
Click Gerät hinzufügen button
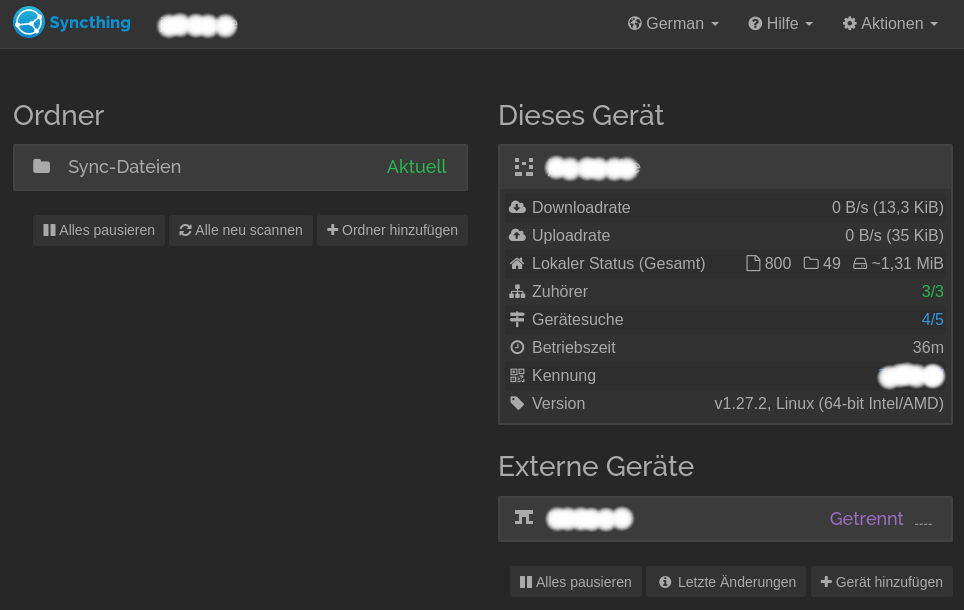coord(881,582)
